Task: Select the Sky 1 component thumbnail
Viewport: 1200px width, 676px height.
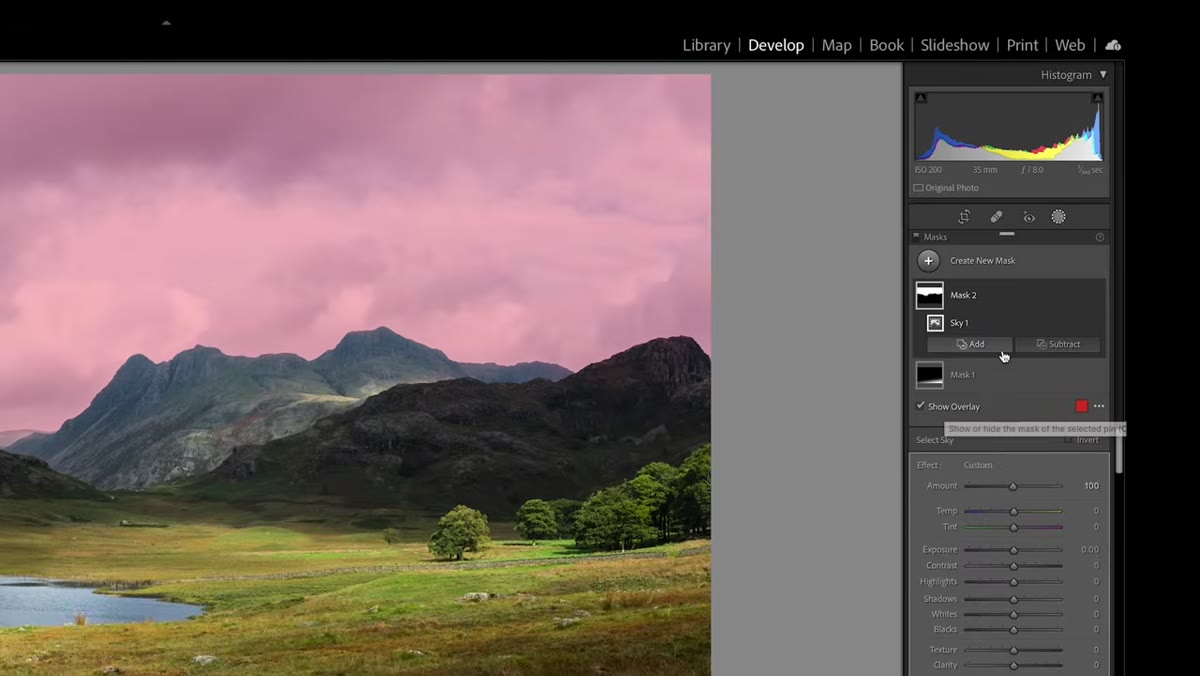Action: [x=935, y=323]
